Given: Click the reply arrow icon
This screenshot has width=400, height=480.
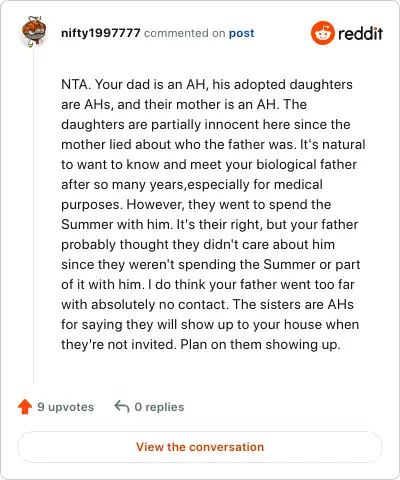Looking at the screenshot, I should click(x=122, y=406).
